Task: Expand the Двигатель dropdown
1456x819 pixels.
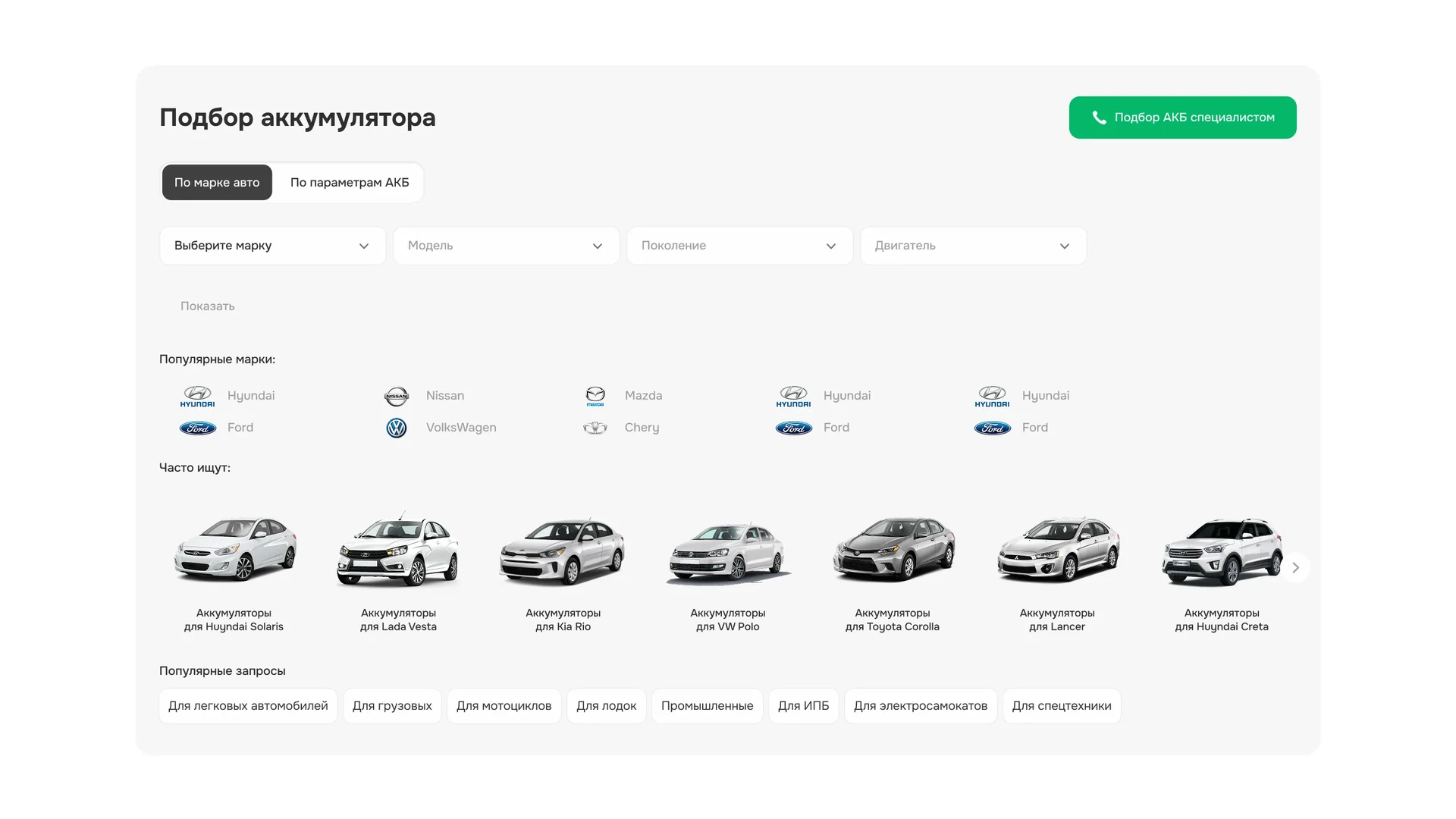Action: click(x=973, y=246)
